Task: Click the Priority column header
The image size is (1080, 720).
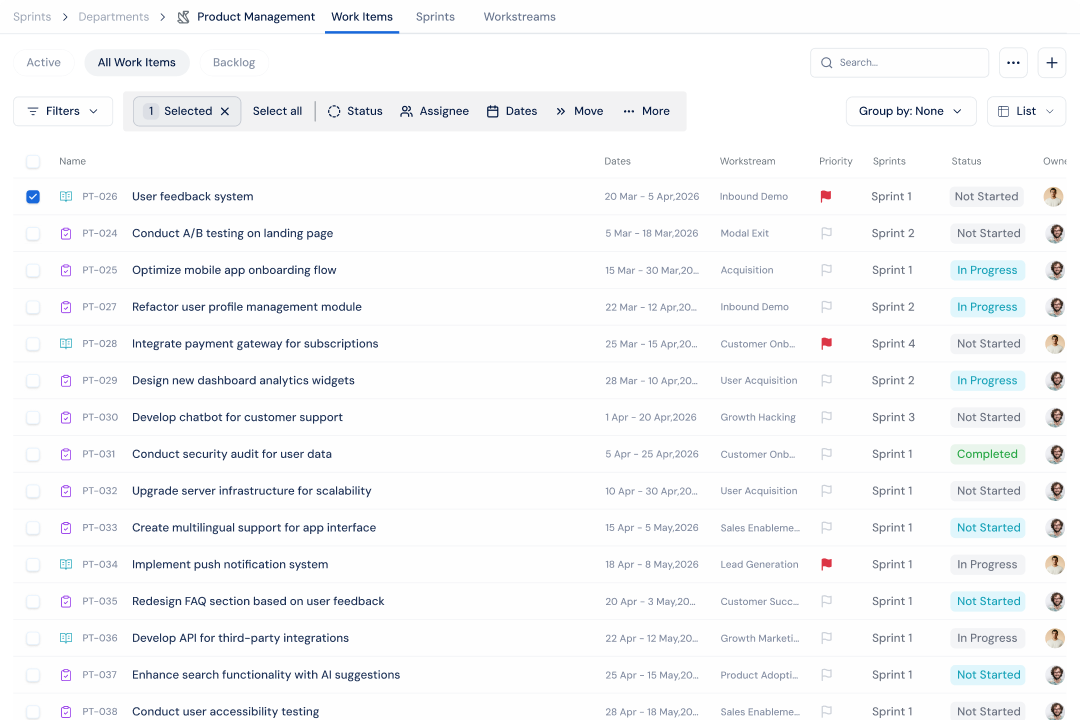Action: click(835, 161)
